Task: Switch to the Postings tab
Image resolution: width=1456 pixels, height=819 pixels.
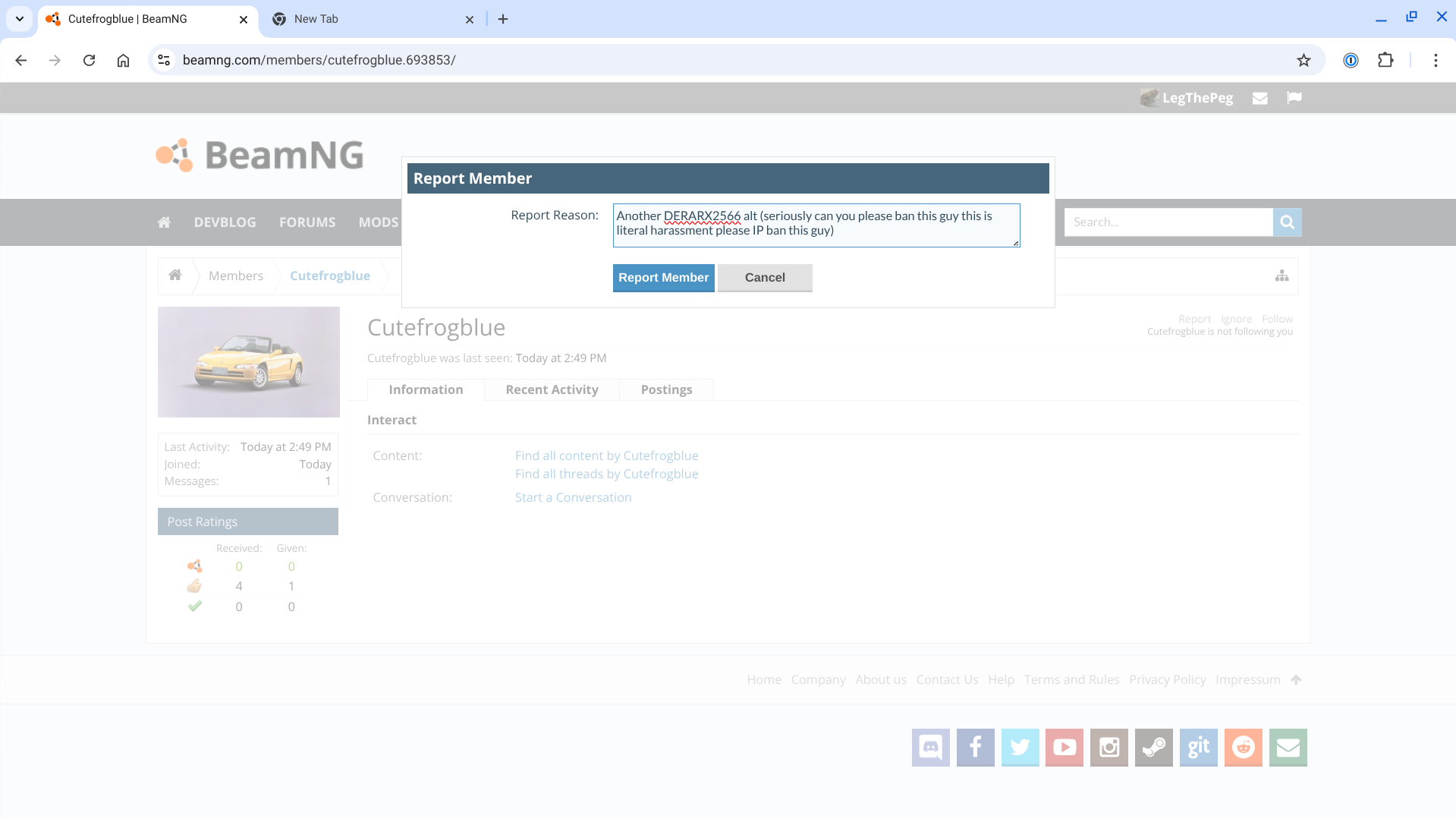Action: click(666, 389)
